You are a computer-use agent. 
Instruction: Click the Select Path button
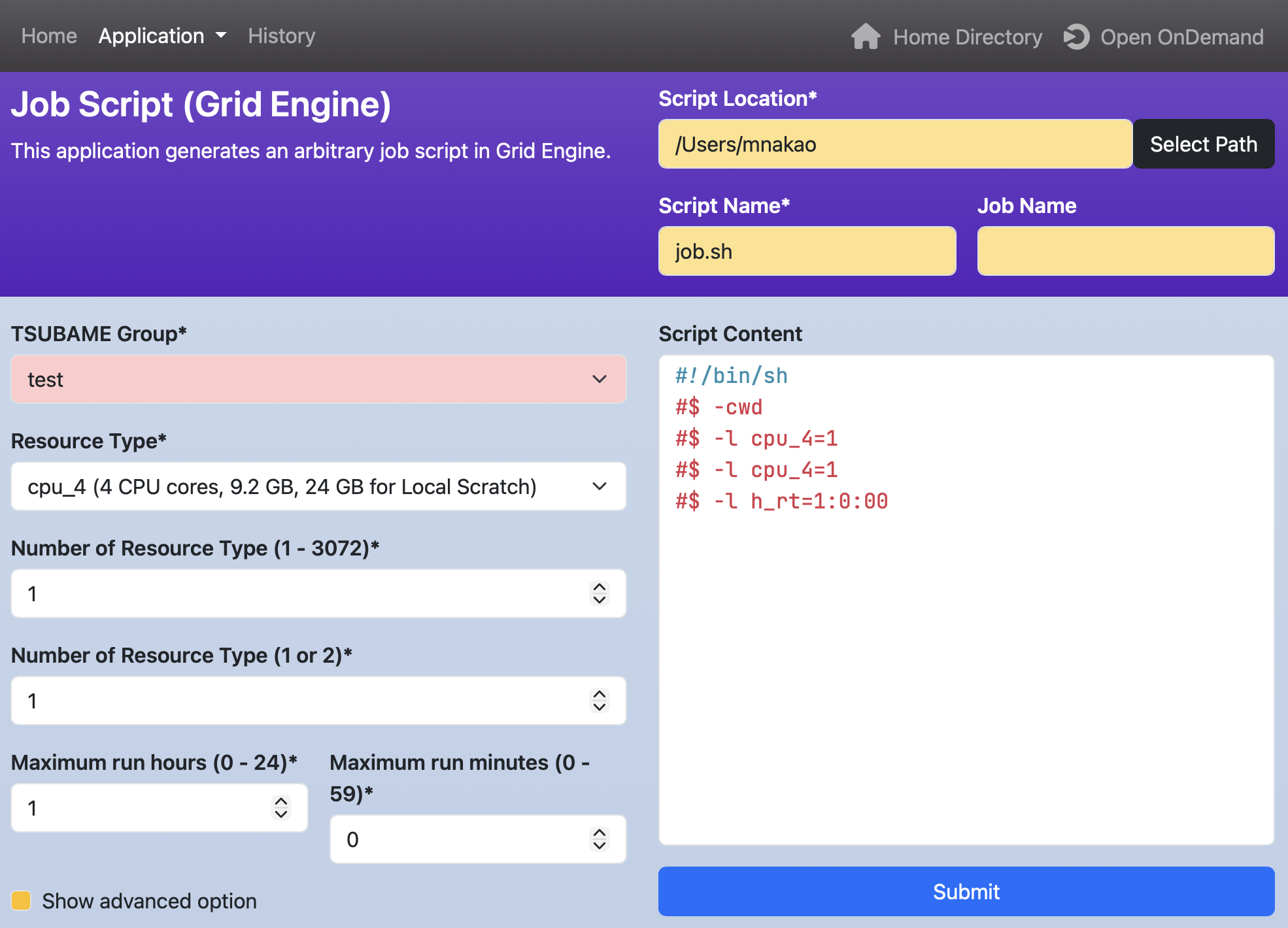tap(1204, 144)
